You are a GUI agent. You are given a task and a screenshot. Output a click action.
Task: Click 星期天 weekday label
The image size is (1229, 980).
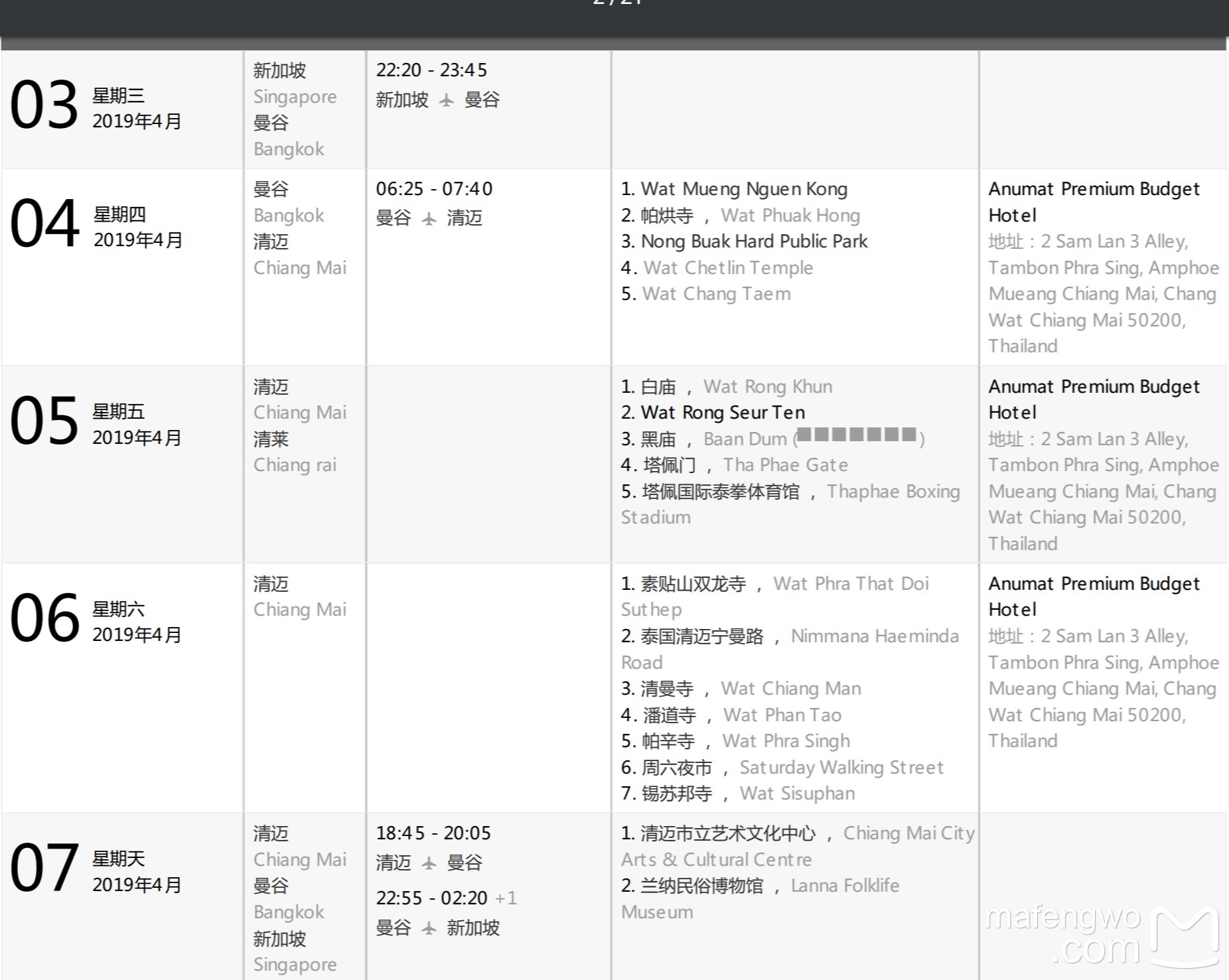tap(118, 859)
